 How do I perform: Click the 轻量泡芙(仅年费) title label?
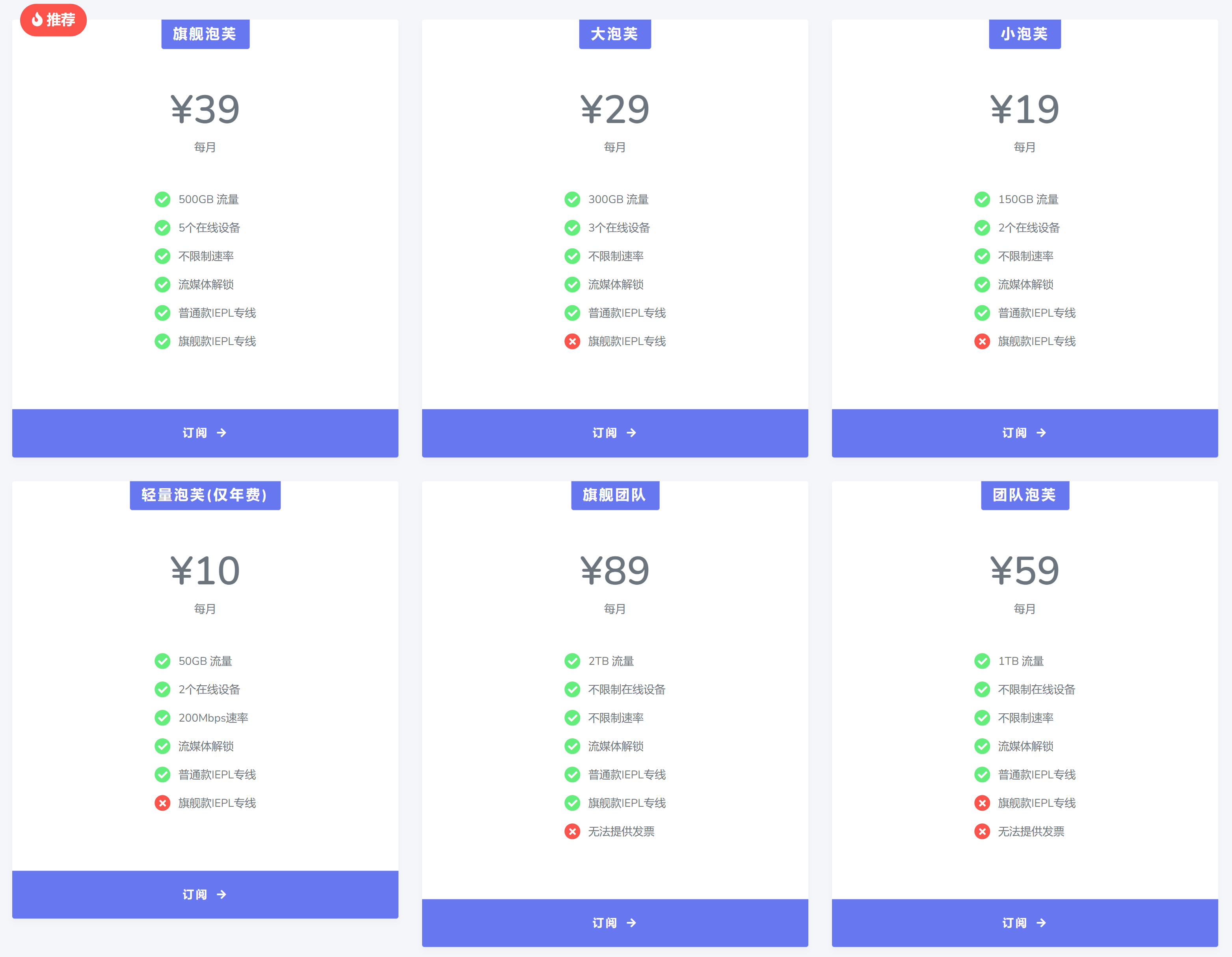click(205, 495)
